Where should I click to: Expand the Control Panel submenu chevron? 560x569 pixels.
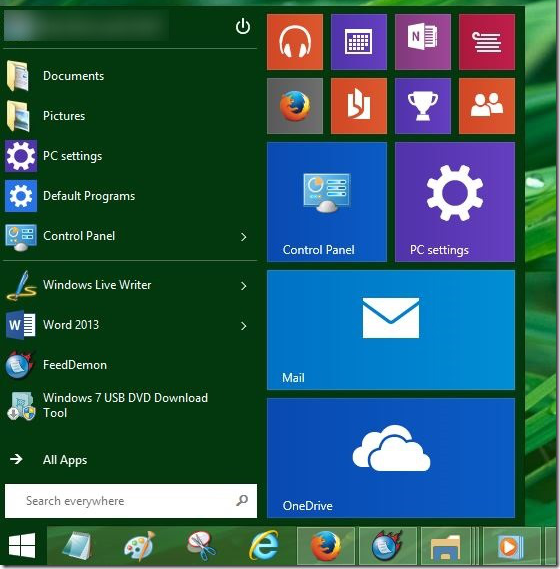244,237
